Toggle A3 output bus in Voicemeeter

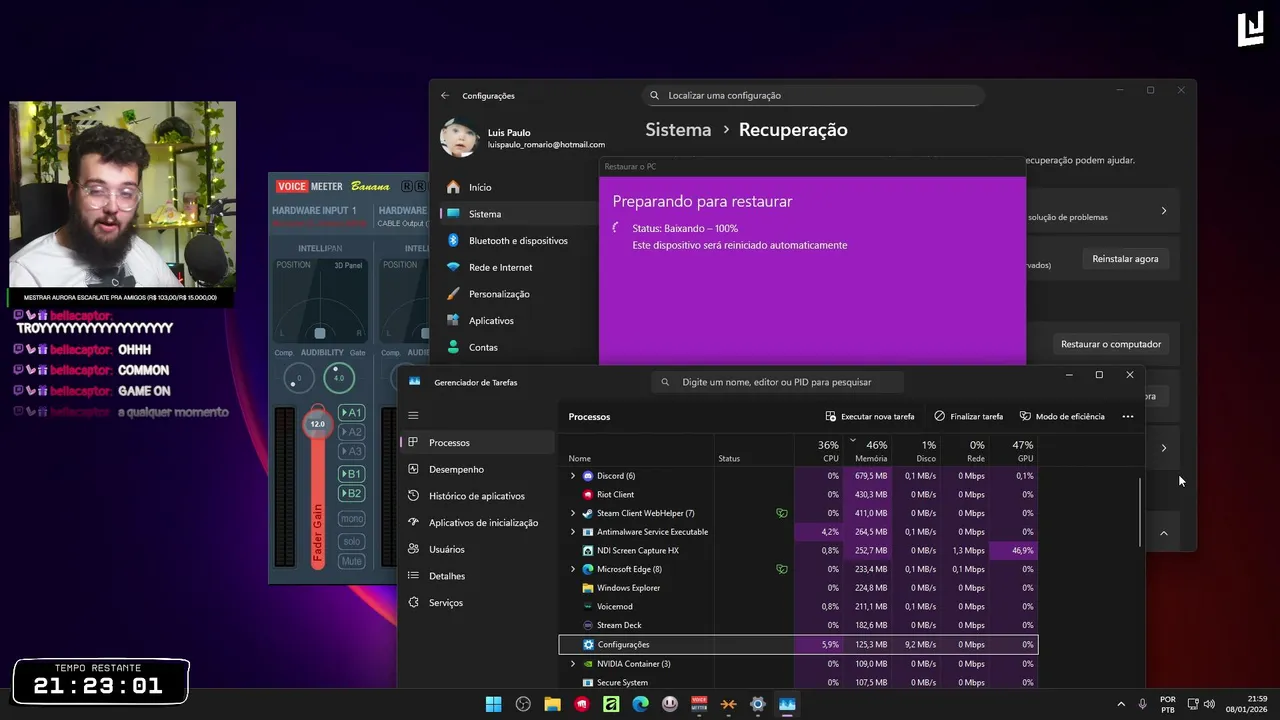[x=351, y=451]
